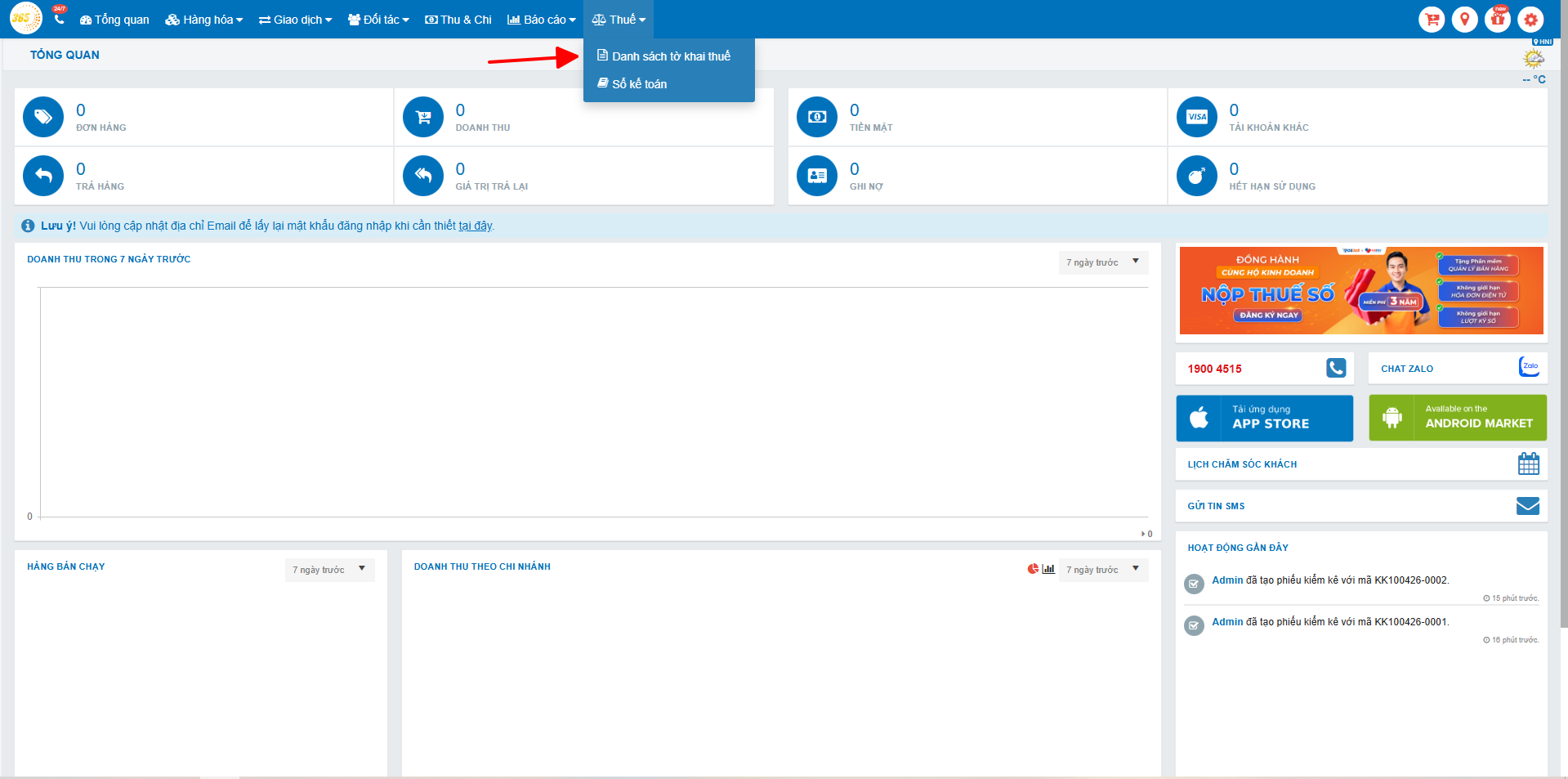Select Danh sách tờ khai thuế menu item

[x=670, y=56]
